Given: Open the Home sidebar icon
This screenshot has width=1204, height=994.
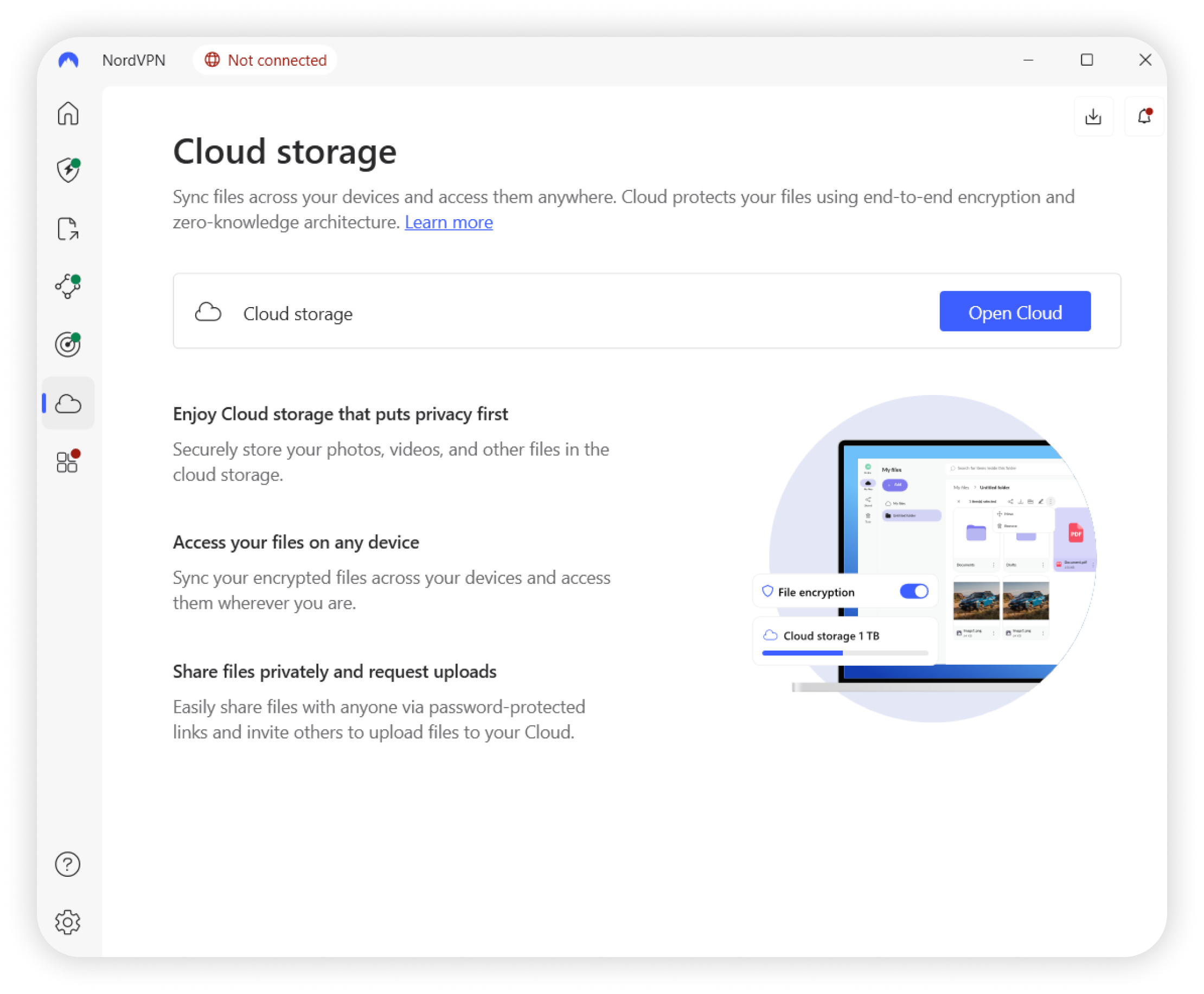Looking at the screenshot, I should (x=68, y=113).
